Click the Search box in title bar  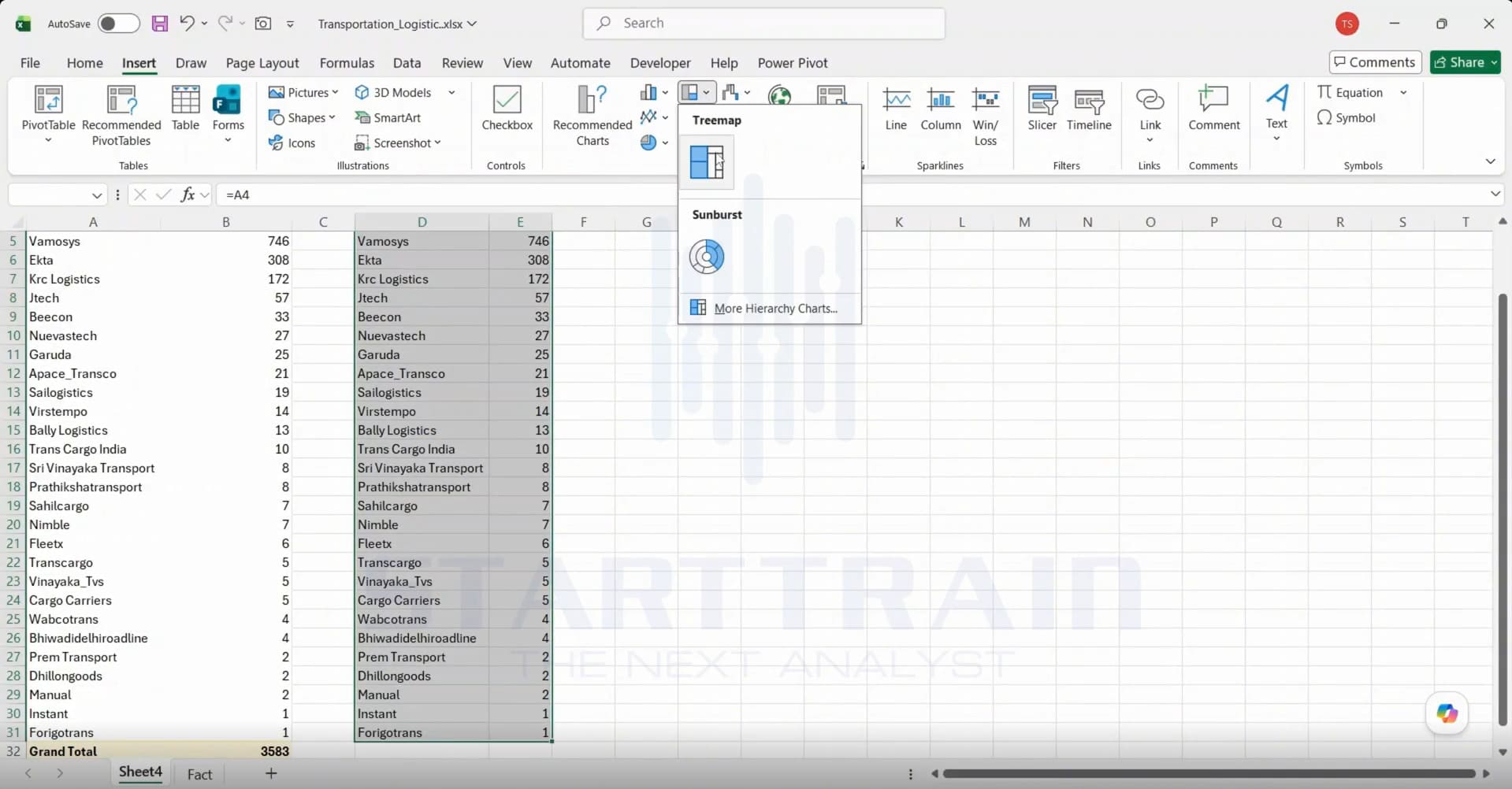tap(764, 24)
